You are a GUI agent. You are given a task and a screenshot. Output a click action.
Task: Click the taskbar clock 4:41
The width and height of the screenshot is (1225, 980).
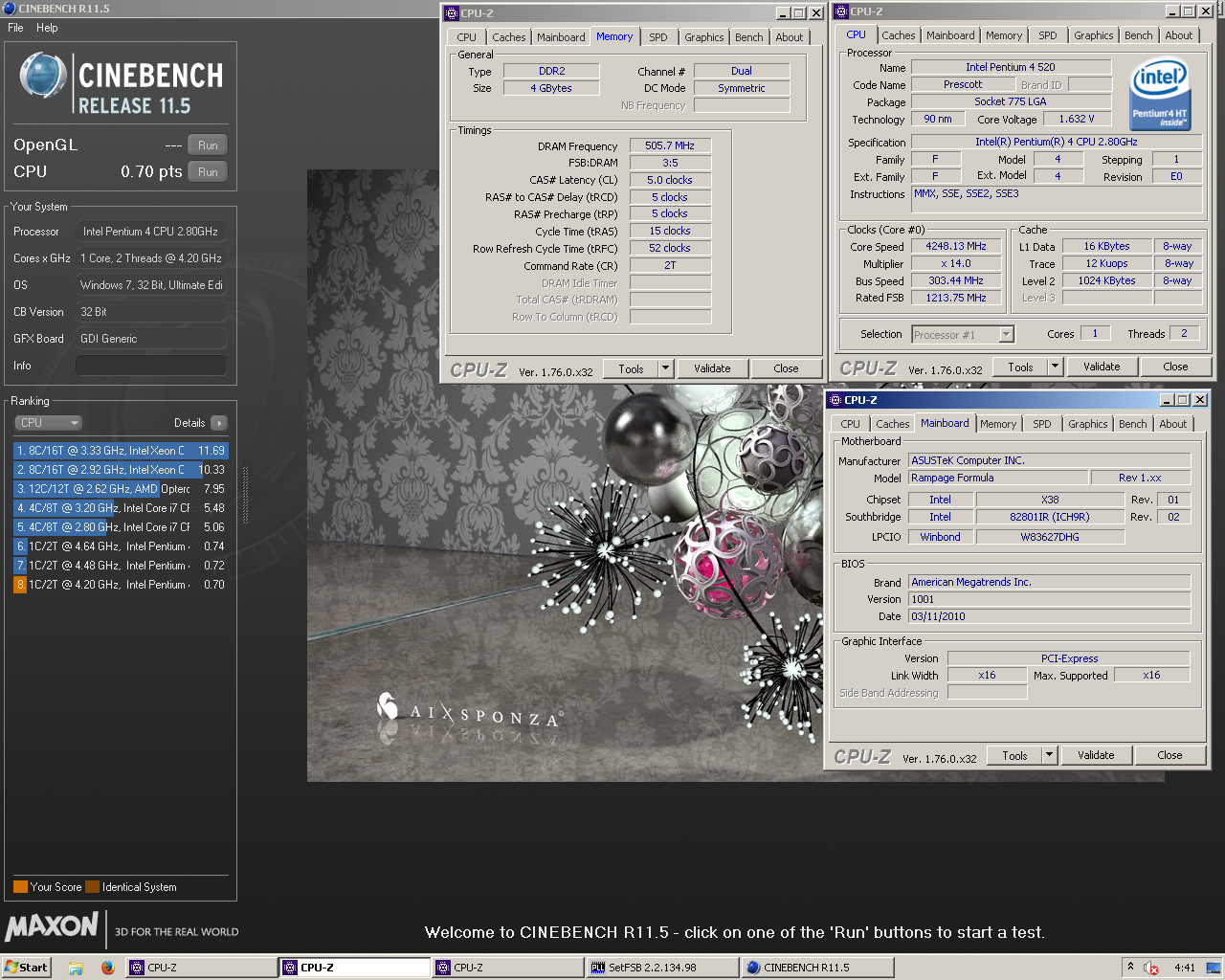pyautogui.click(x=1185, y=968)
